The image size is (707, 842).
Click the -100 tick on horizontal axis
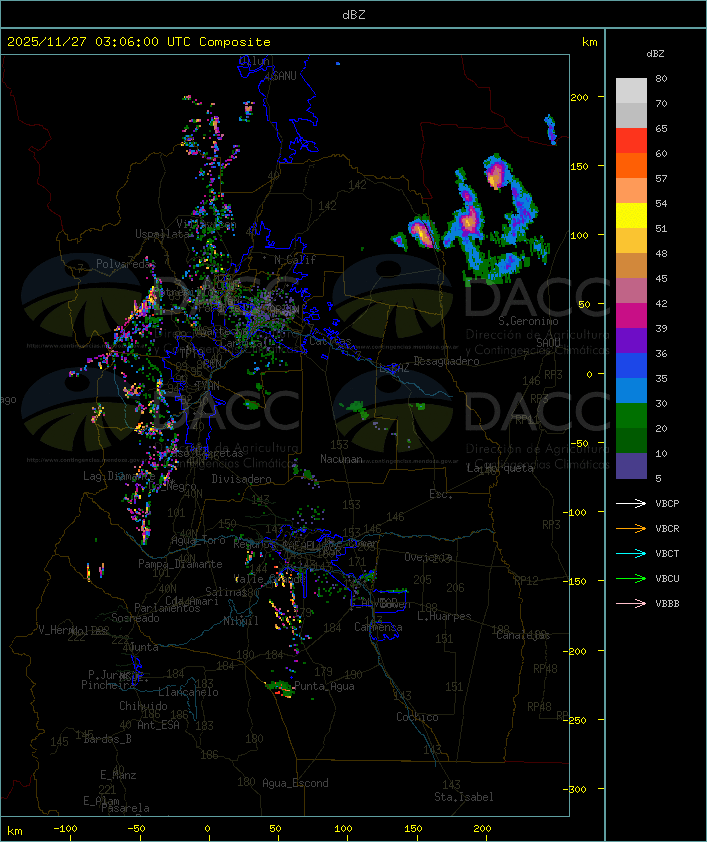tap(65, 829)
